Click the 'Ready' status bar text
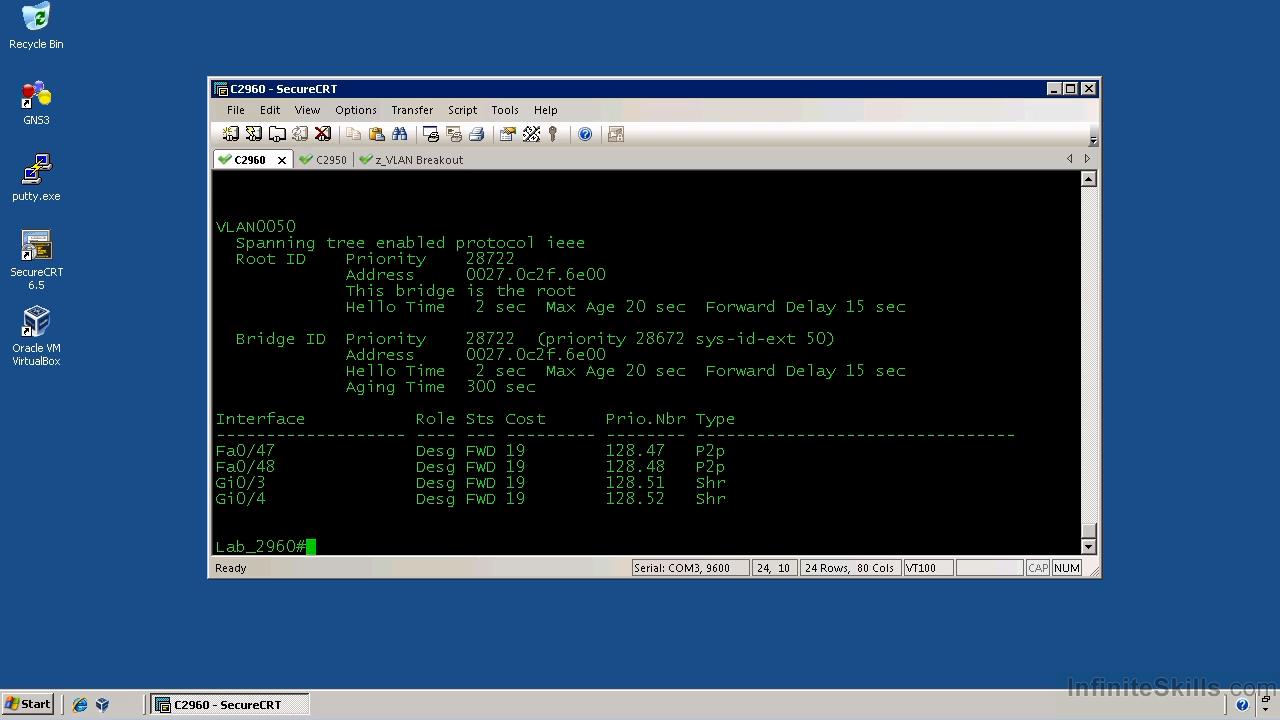Viewport: 1280px width, 720px height. tap(231, 568)
